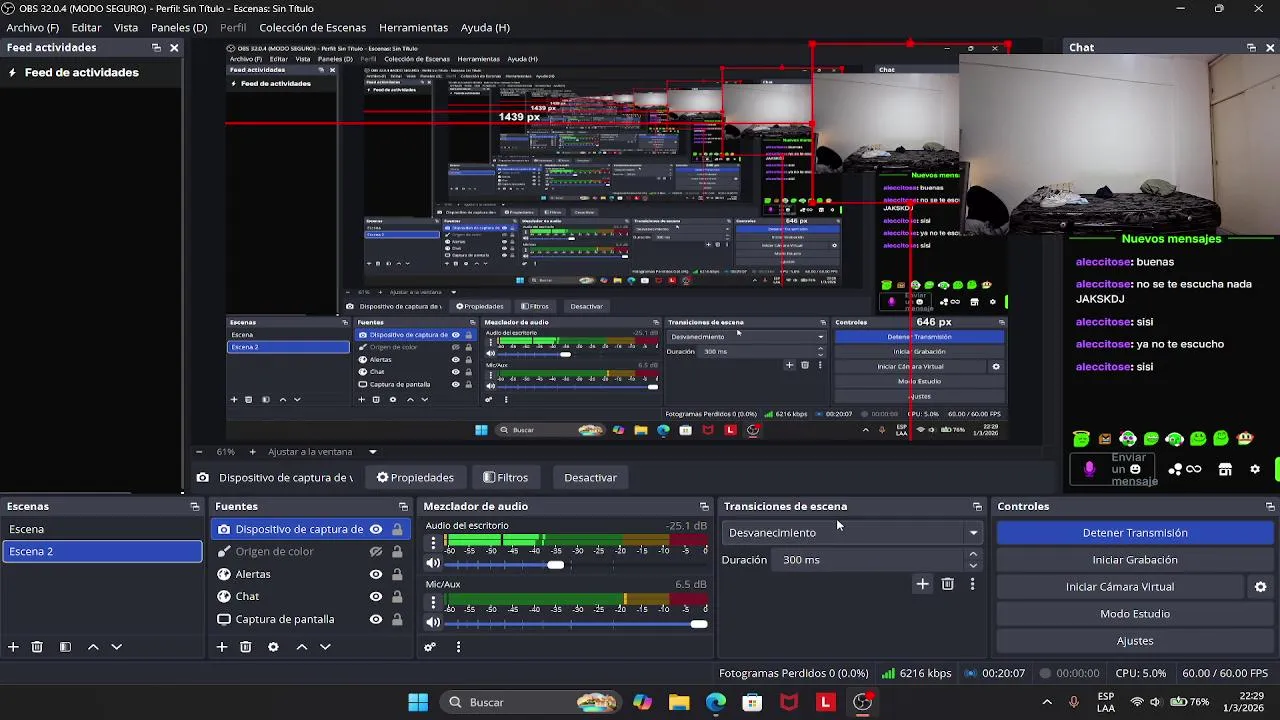Undock the Escenas panel

click(x=195, y=507)
